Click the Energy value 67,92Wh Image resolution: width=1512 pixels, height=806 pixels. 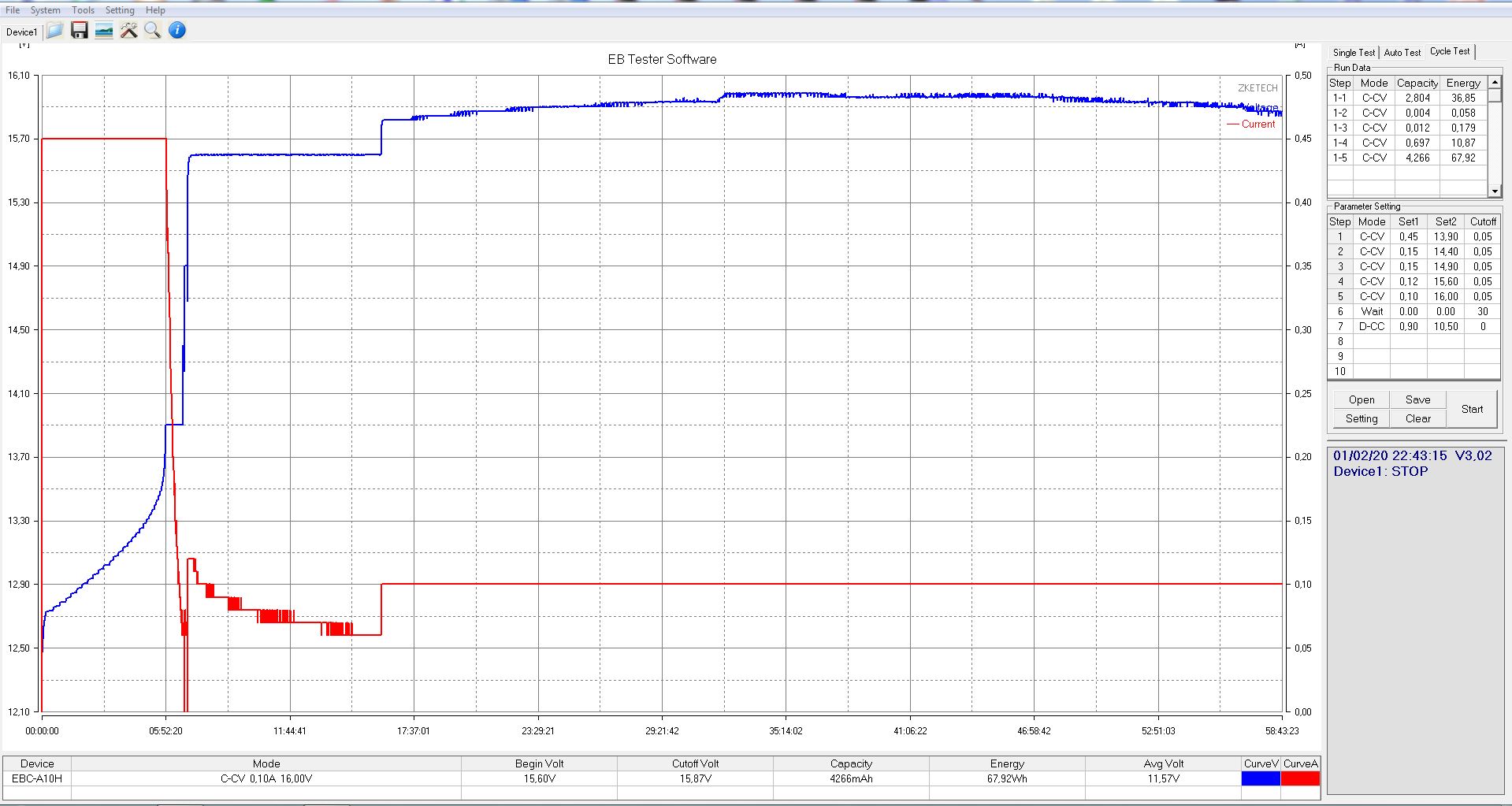pos(1007,778)
